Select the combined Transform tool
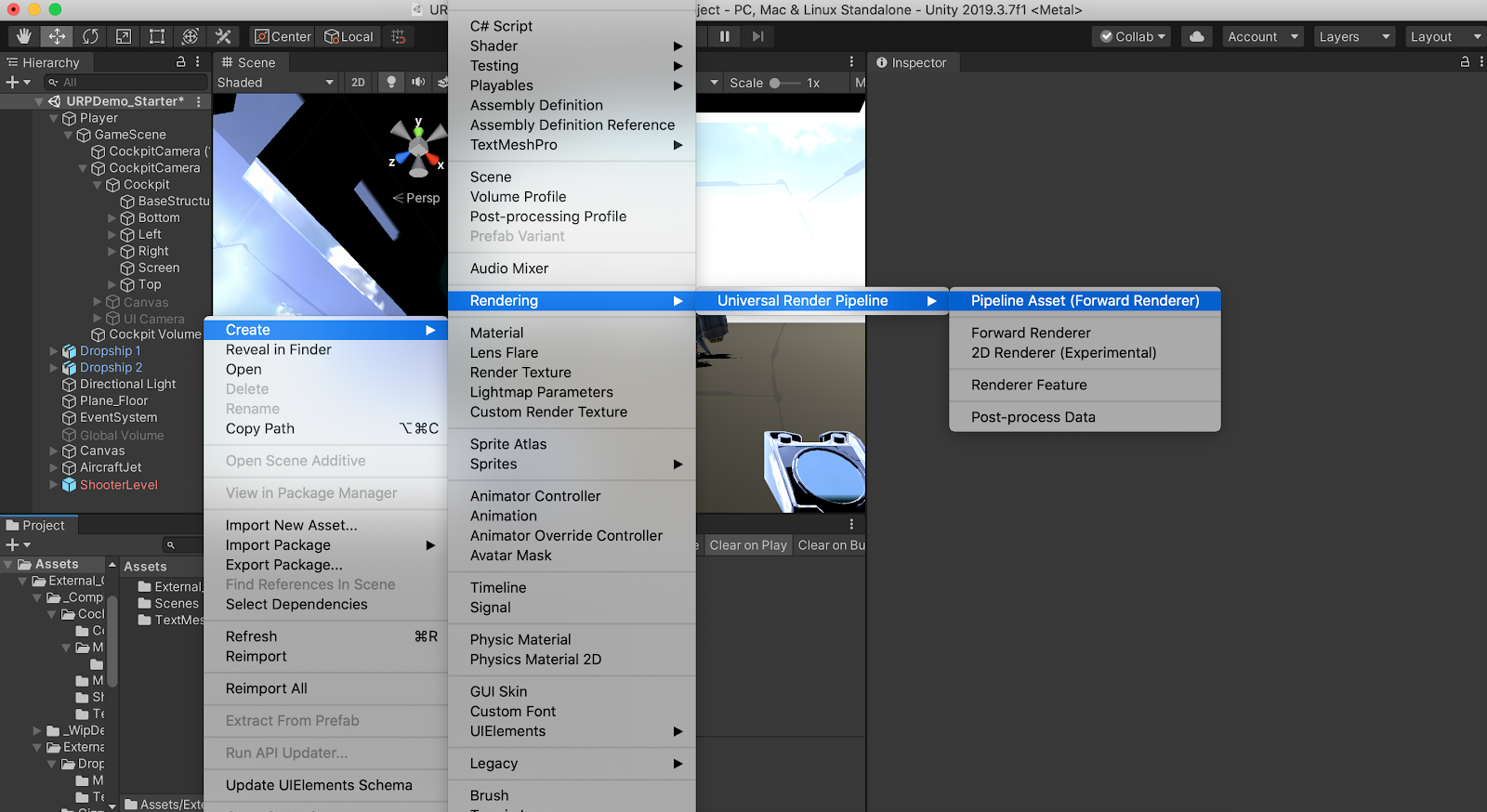This screenshot has width=1487, height=812. (x=191, y=36)
